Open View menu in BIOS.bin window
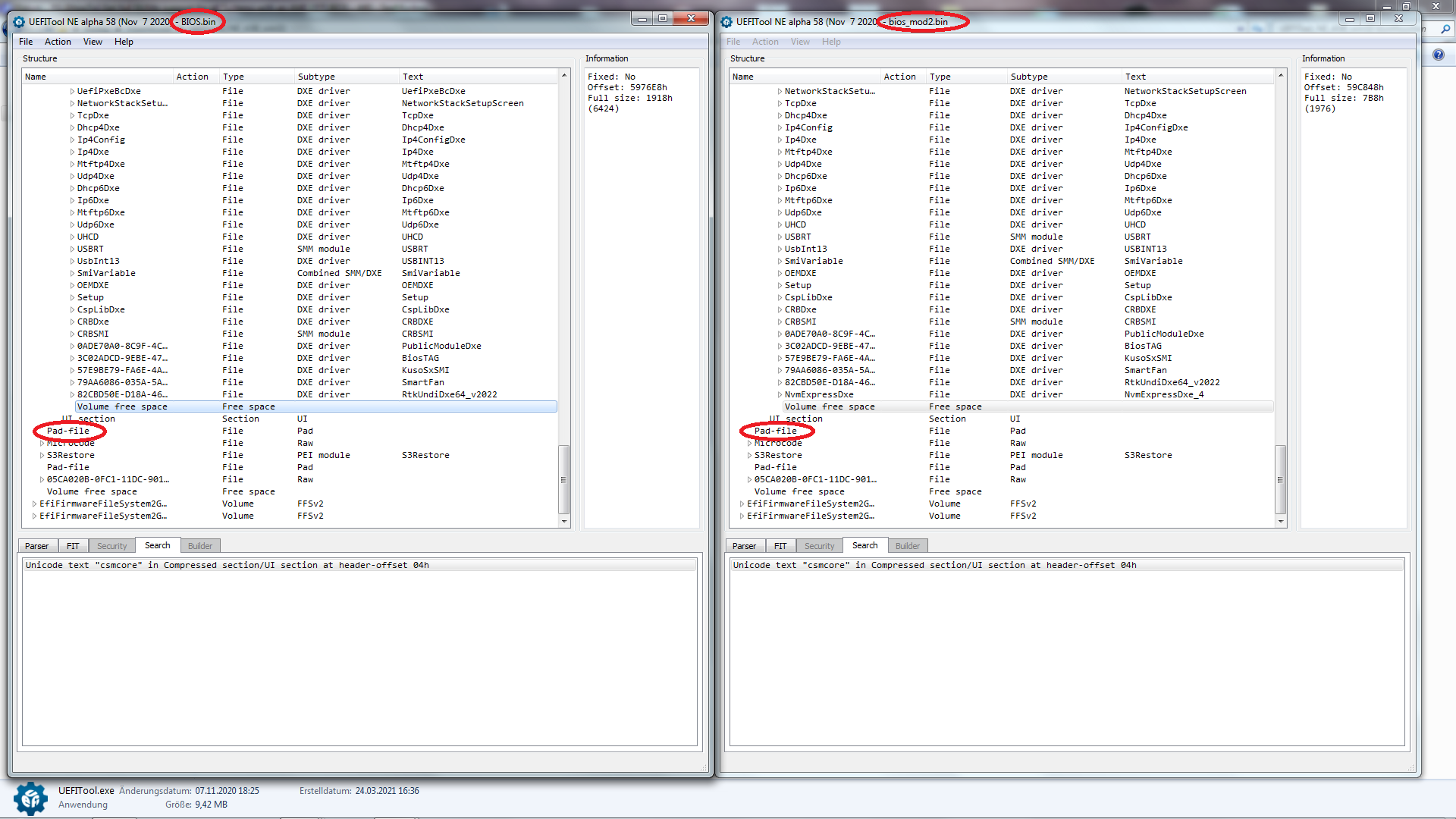Image resolution: width=1456 pixels, height=819 pixels. tap(93, 42)
